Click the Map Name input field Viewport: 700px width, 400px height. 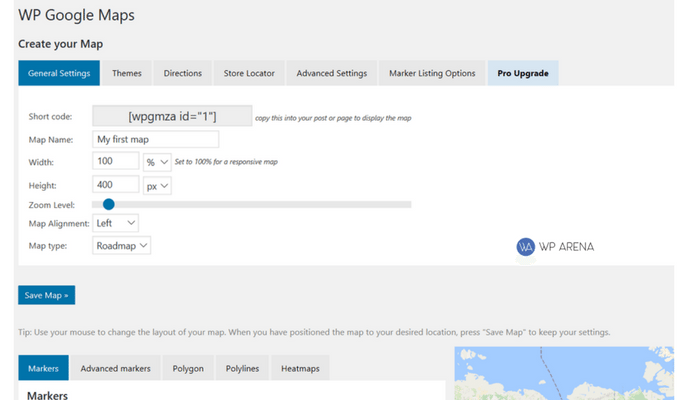pyautogui.click(x=155, y=139)
